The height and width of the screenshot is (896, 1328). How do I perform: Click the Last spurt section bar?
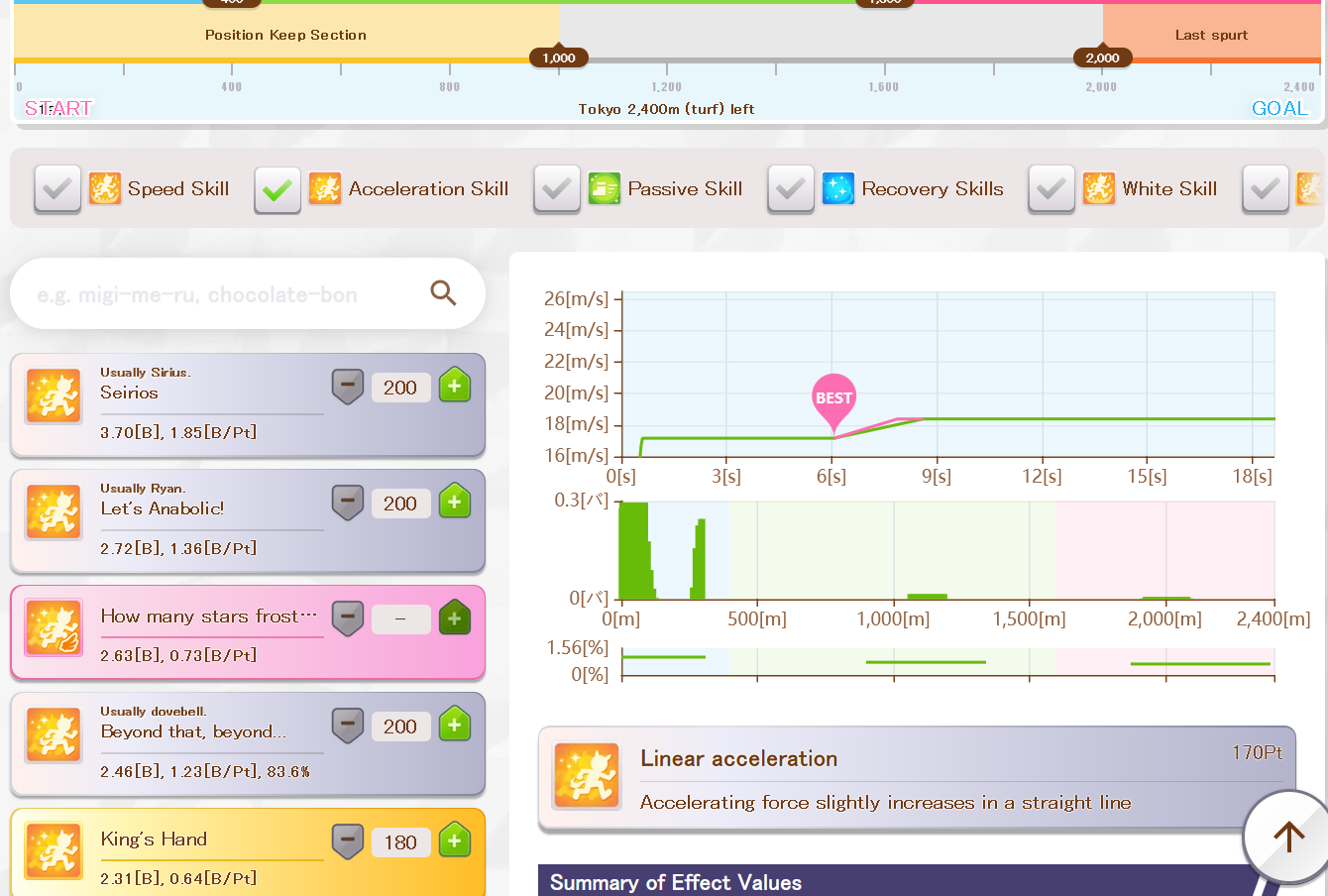pos(1211,34)
